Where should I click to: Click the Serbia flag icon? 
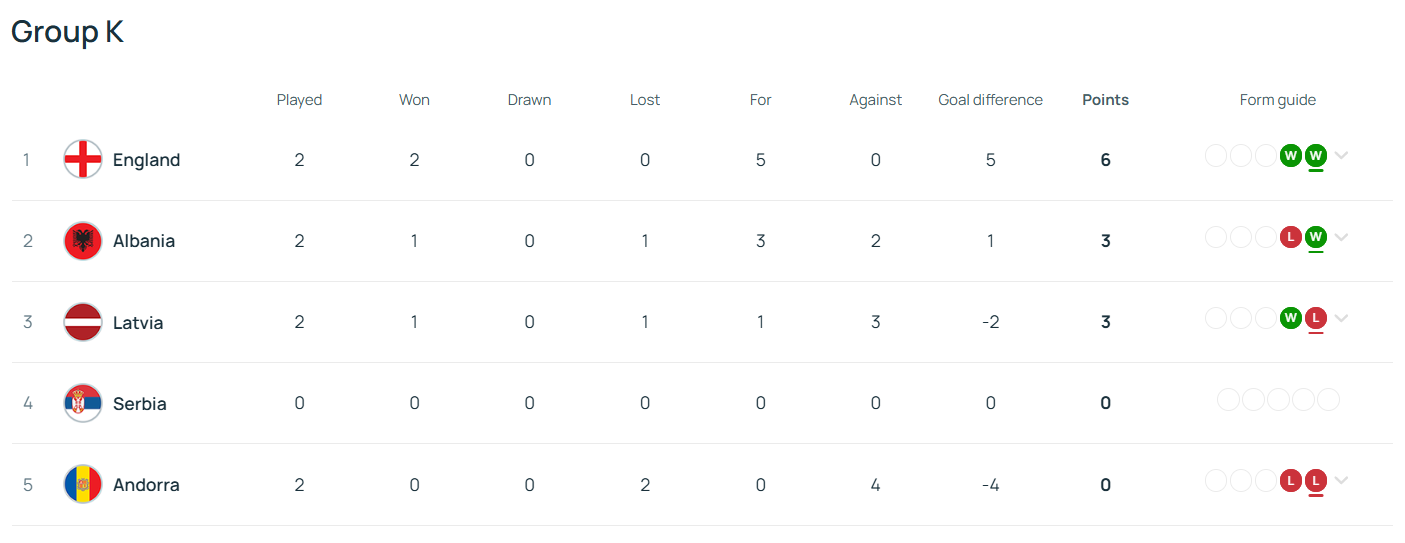[x=82, y=403]
